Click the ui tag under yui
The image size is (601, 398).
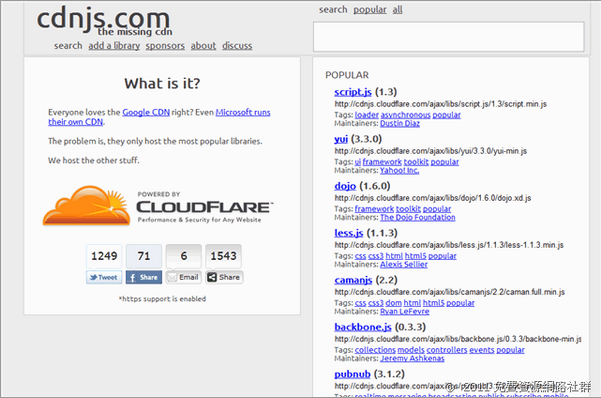click(x=358, y=162)
